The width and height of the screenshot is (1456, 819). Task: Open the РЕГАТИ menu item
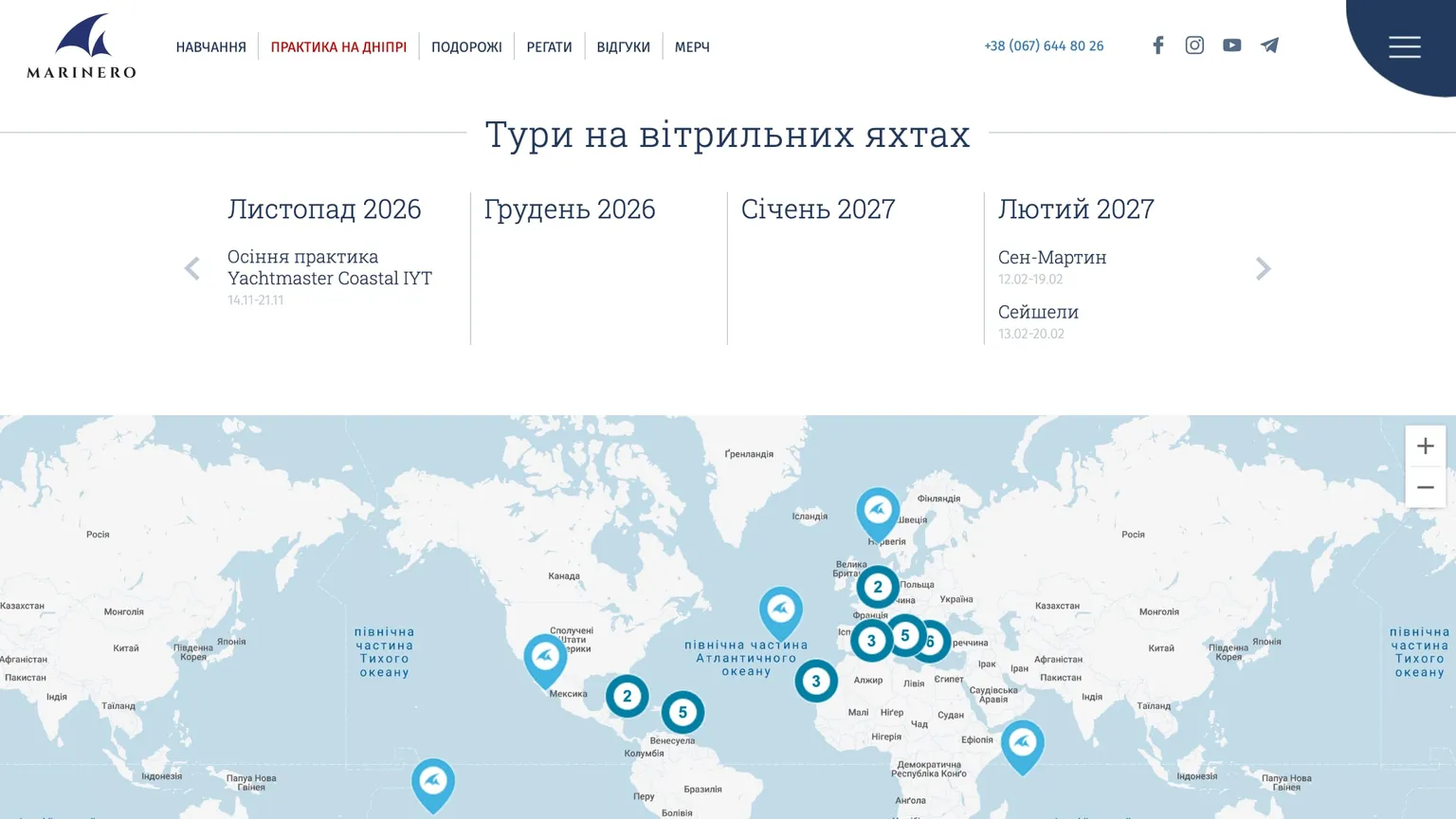point(549,46)
